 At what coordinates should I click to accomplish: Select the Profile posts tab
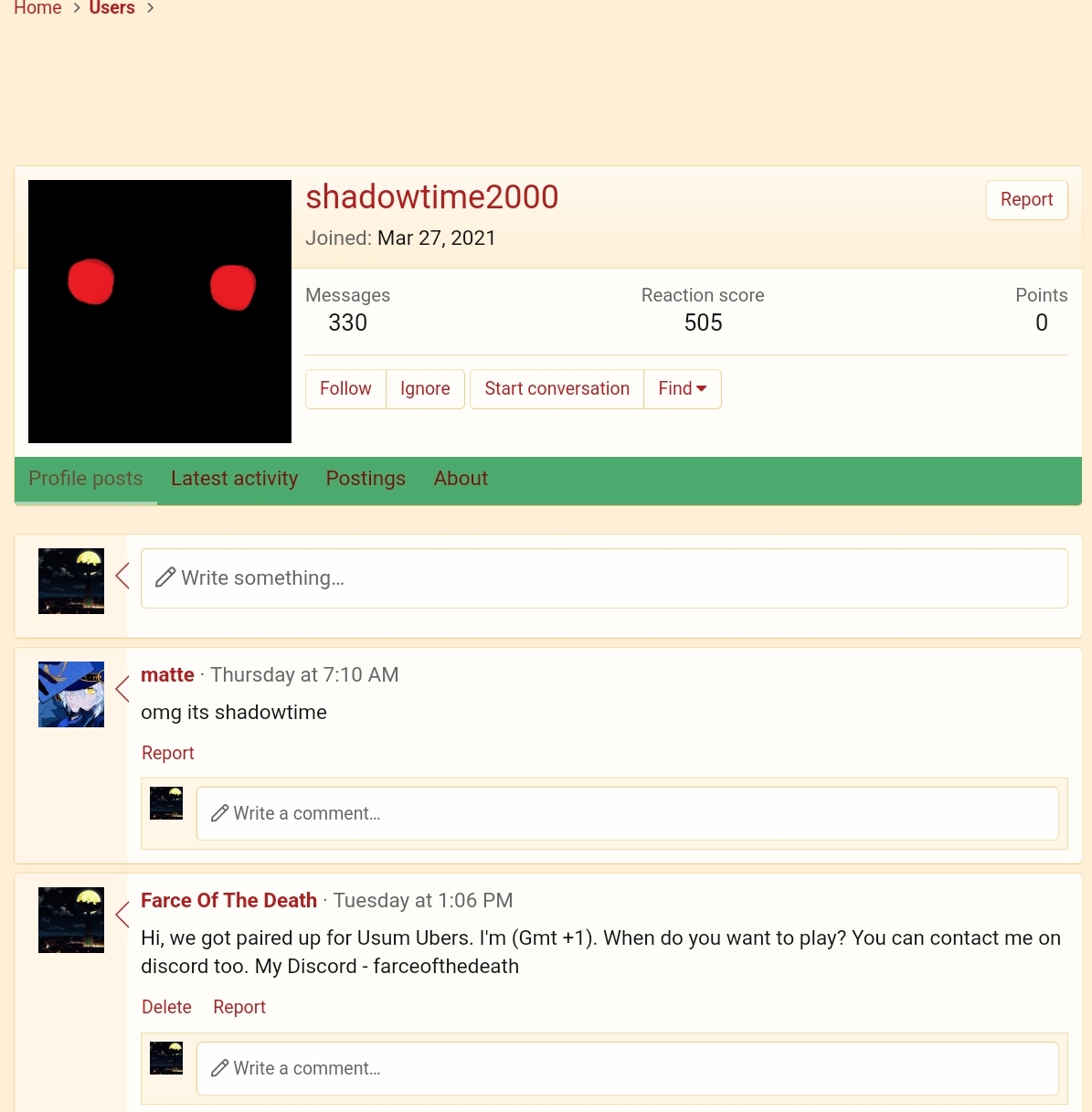(x=86, y=479)
